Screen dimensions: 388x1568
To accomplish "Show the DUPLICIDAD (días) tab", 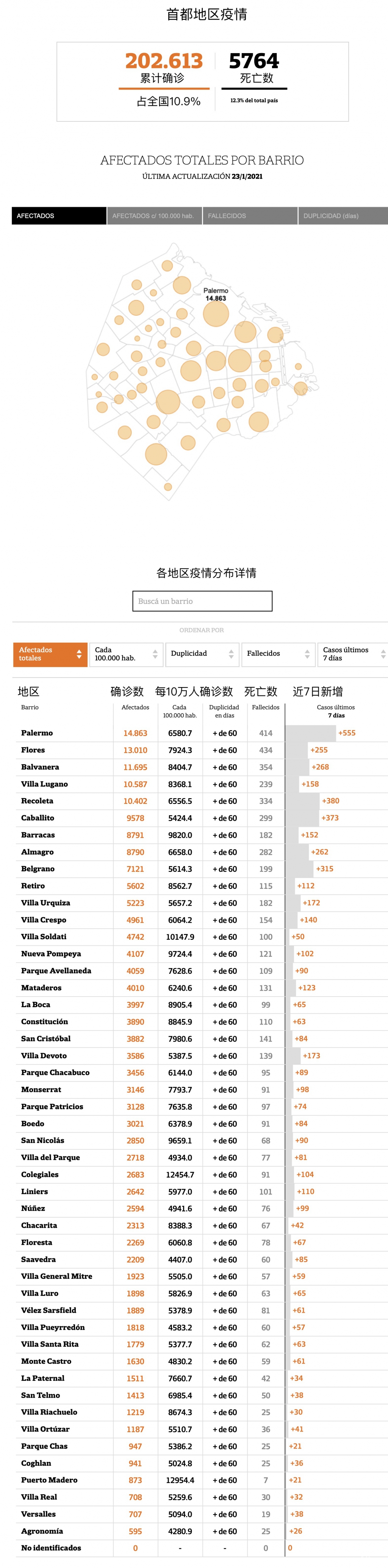I will (x=343, y=215).
